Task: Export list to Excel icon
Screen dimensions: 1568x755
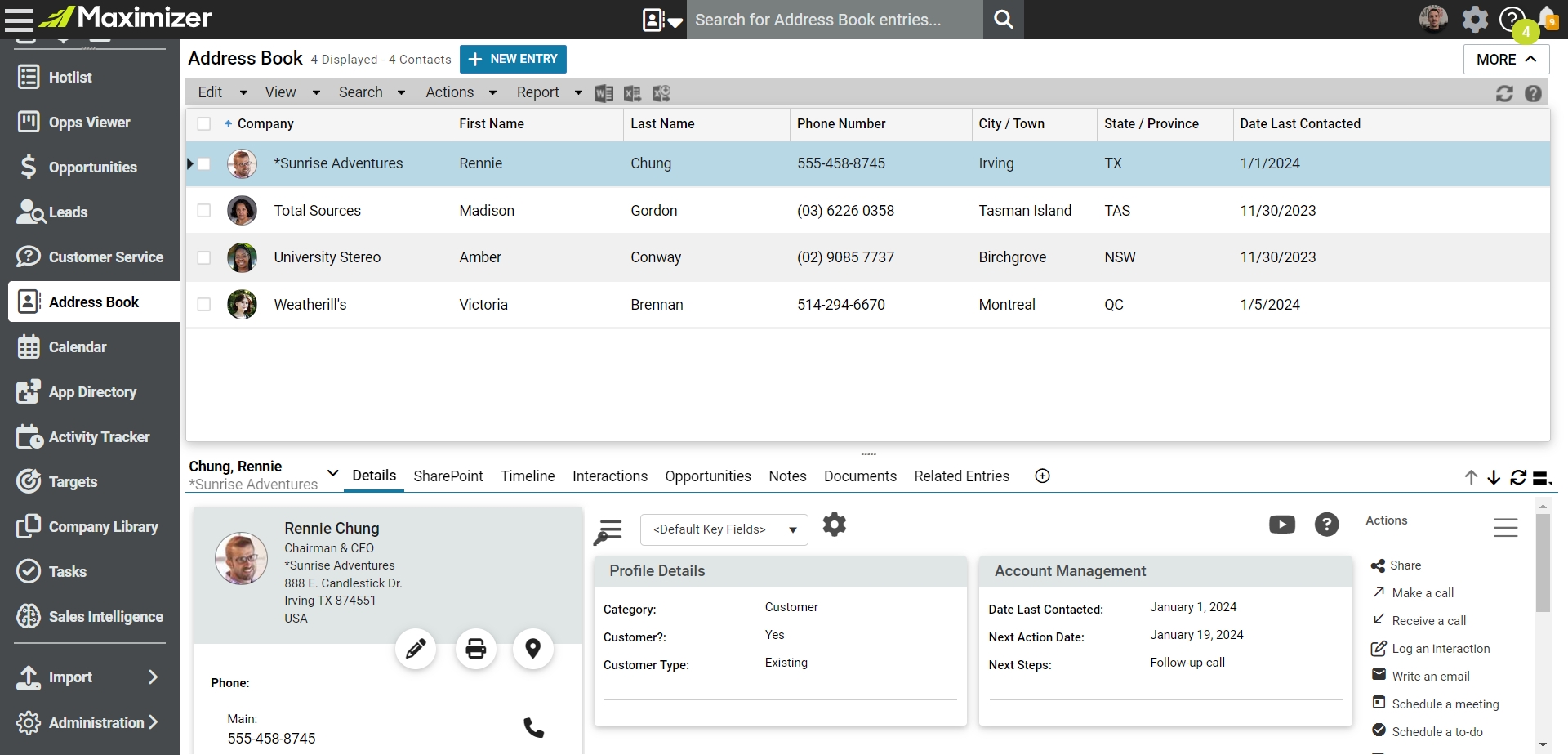Action: 632,93
